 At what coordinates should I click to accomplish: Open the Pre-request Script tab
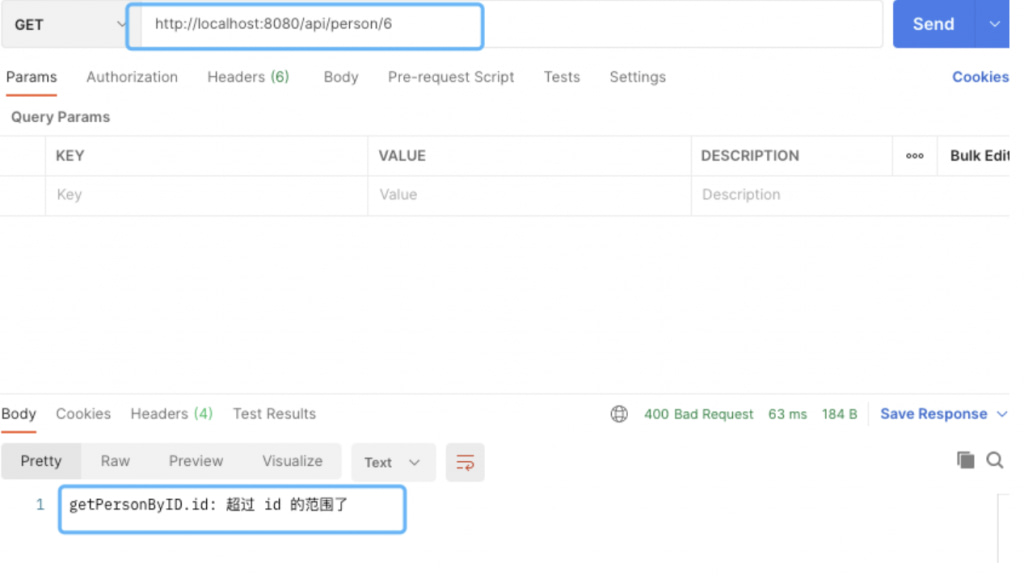451,77
